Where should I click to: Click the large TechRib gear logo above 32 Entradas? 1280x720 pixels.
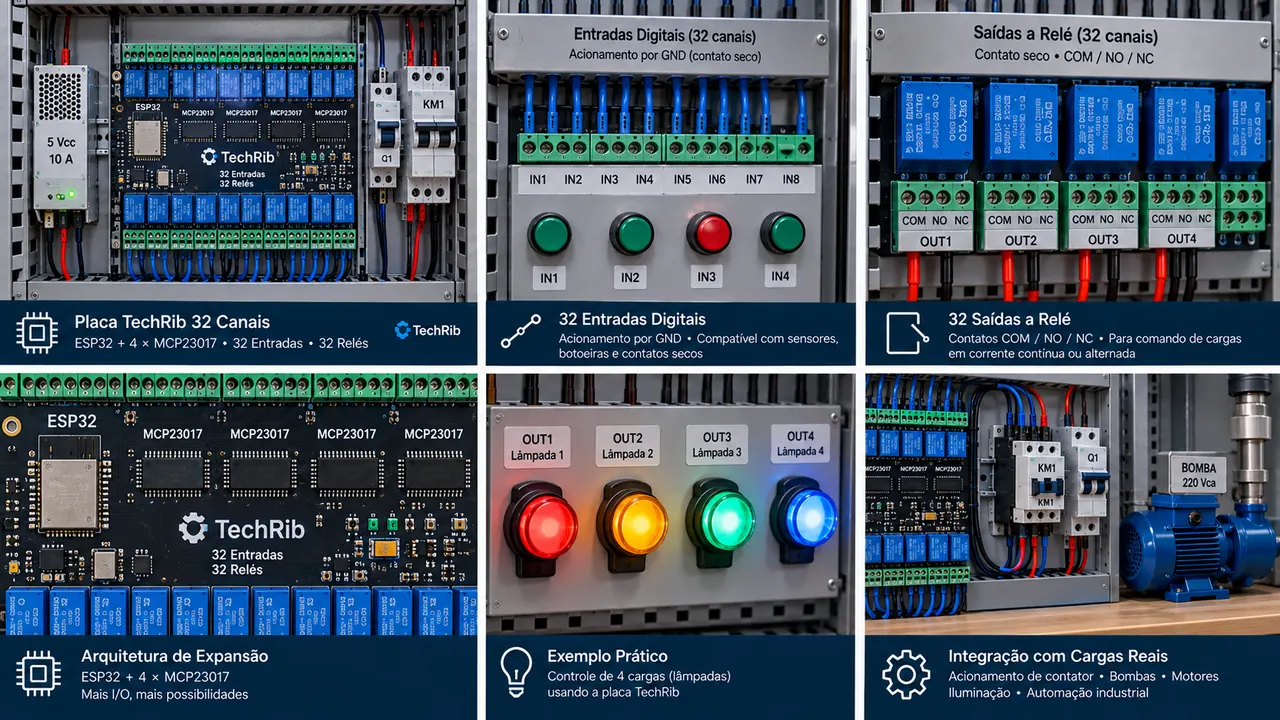(193, 527)
